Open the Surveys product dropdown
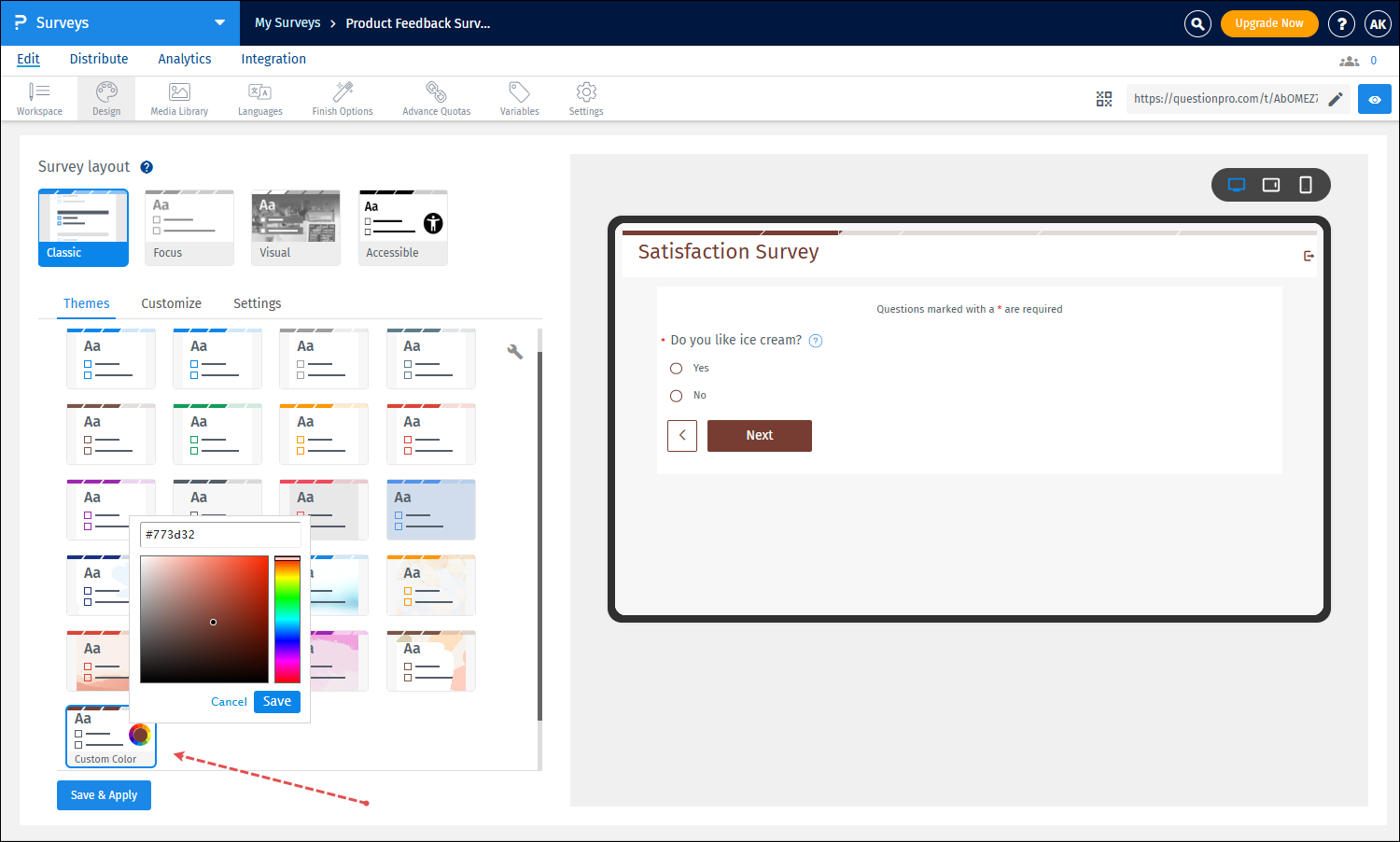The image size is (1400, 842). click(x=218, y=22)
